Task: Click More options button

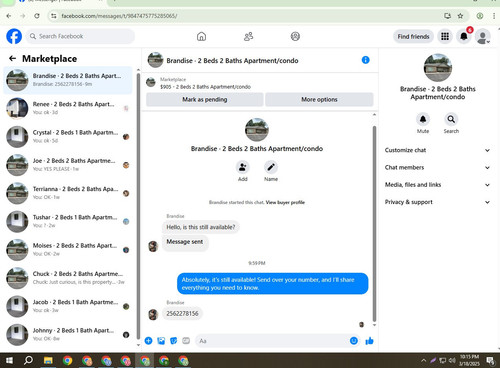Action: click(x=319, y=99)
